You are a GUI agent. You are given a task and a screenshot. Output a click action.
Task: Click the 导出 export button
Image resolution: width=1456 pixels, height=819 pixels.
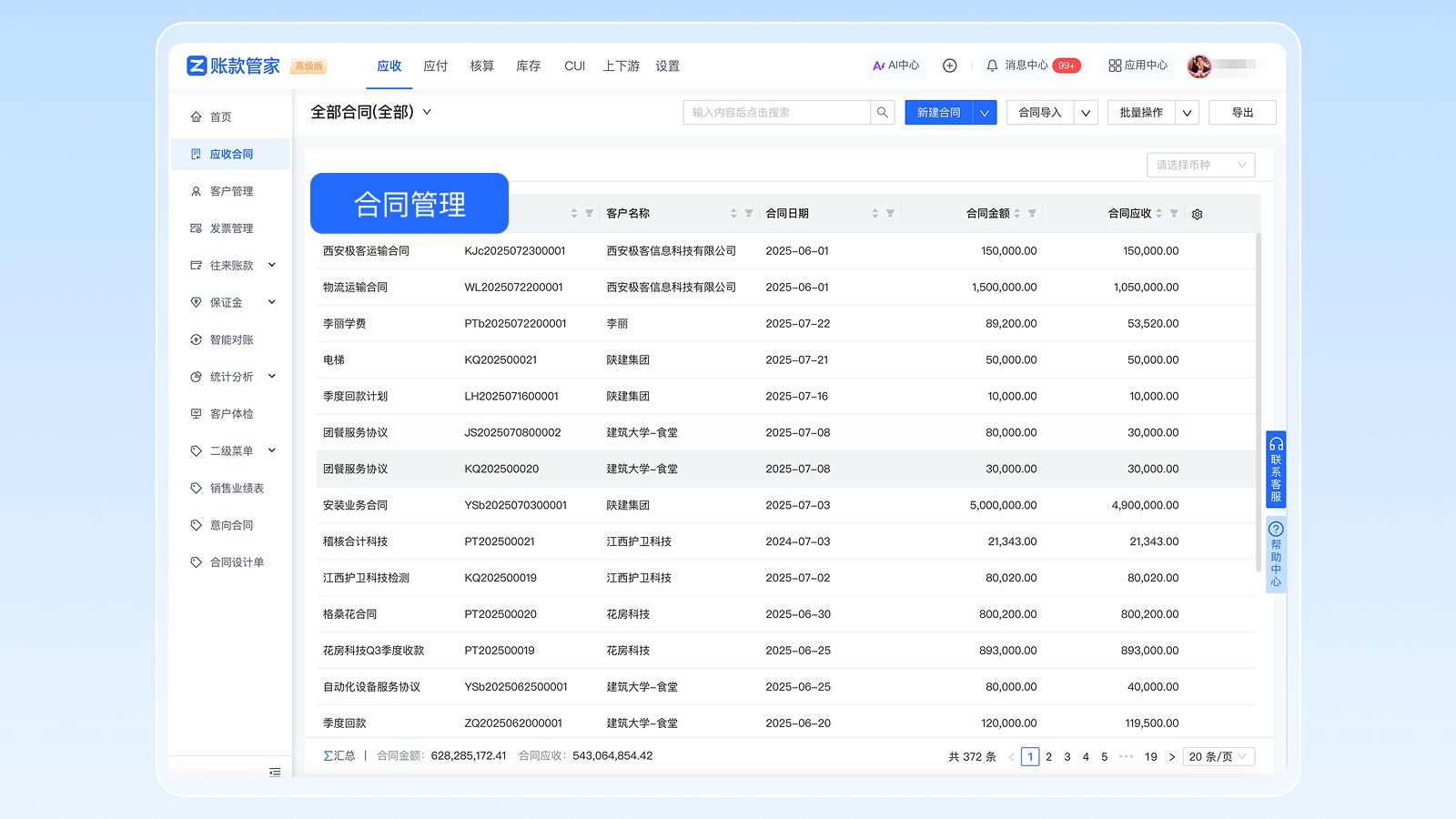pos(1242,113)
